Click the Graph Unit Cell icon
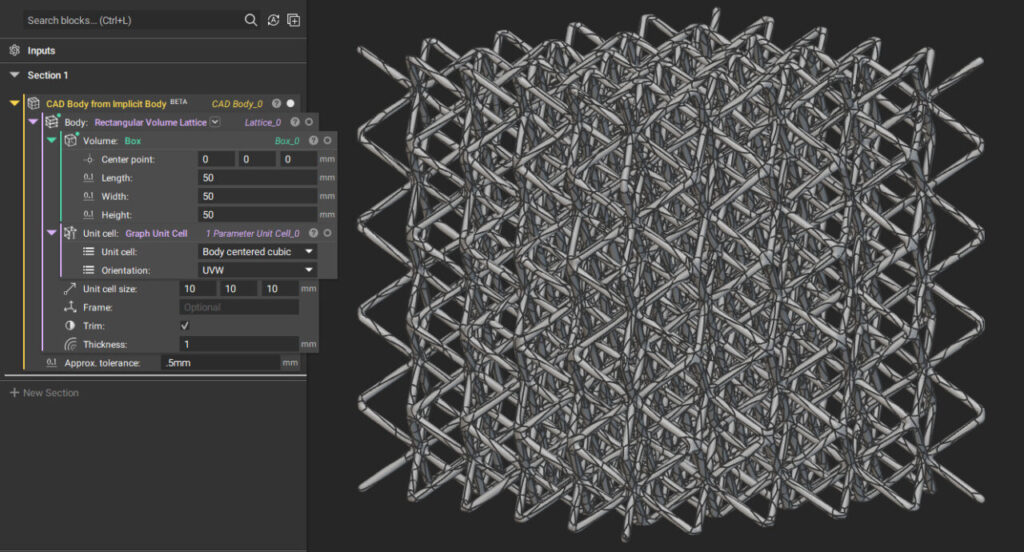This screenshot has width=1024, height=552. [x=71, y=233]
